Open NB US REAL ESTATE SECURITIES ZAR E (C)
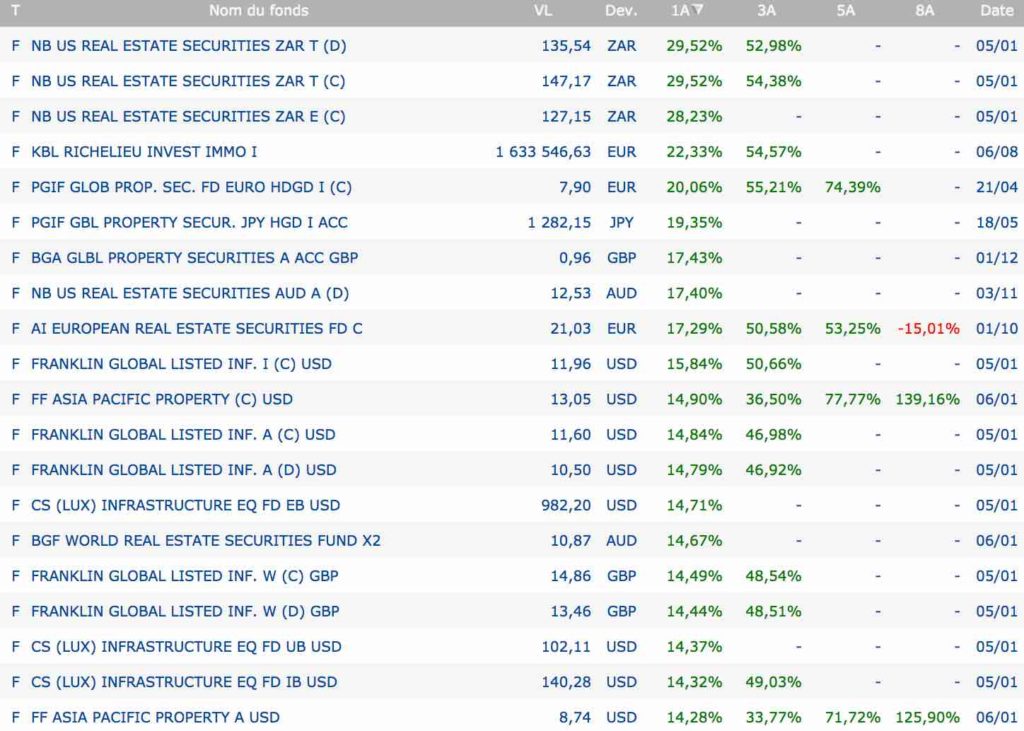Screen dimensions: 1024x731 (x=188, y=116)
